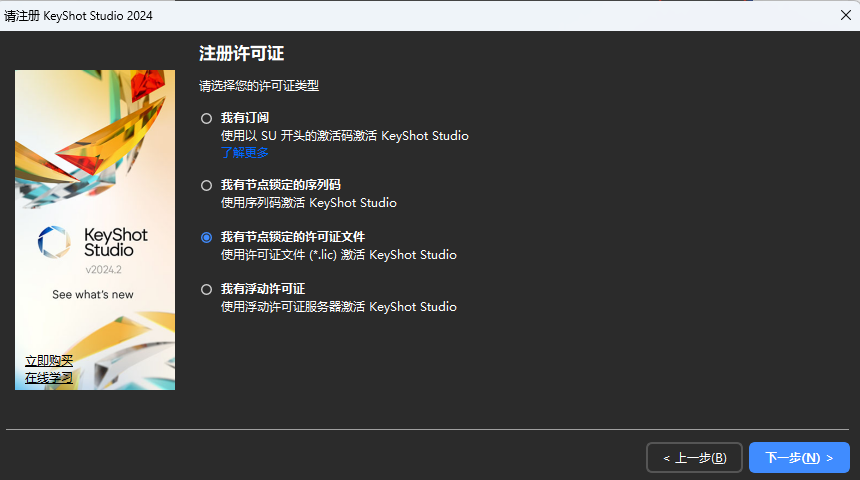The image size is (860, 480).
Task: Select the 我有节点锁定的许可证文件 license file option
Action: [206, 238]
